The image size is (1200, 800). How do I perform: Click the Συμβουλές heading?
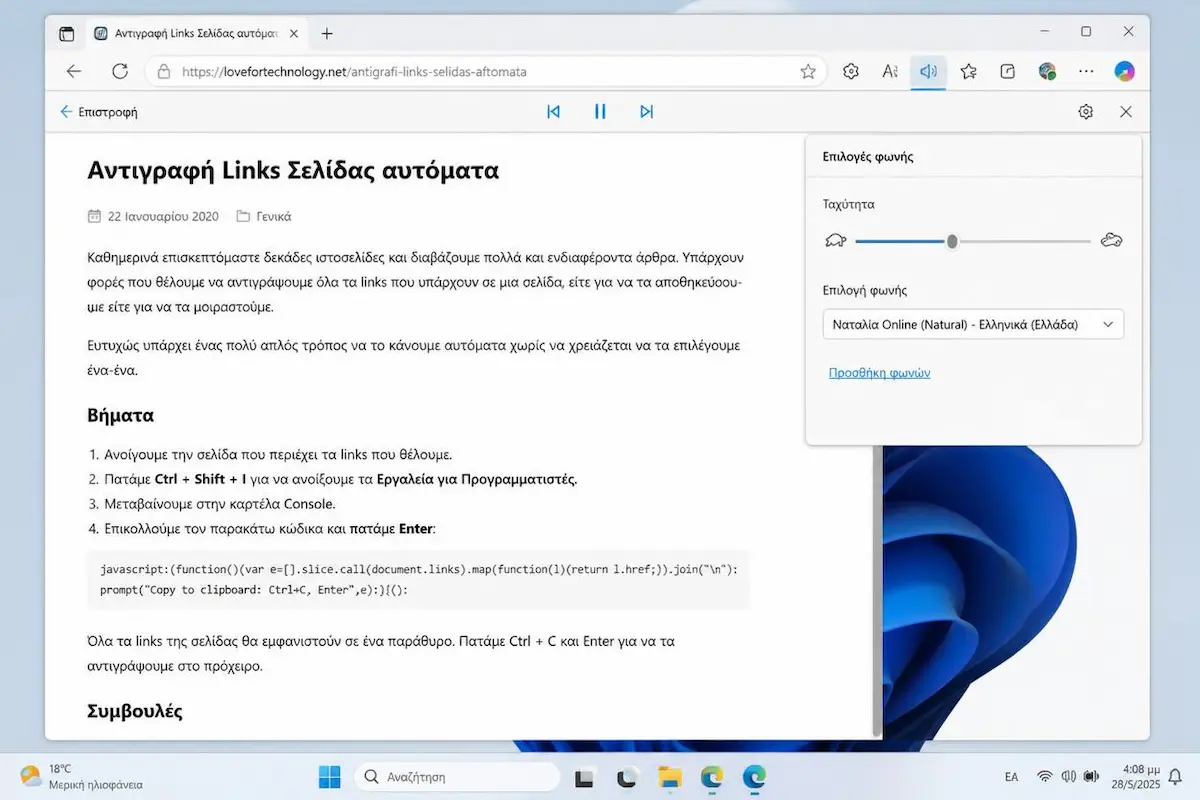tap(135, 712)
